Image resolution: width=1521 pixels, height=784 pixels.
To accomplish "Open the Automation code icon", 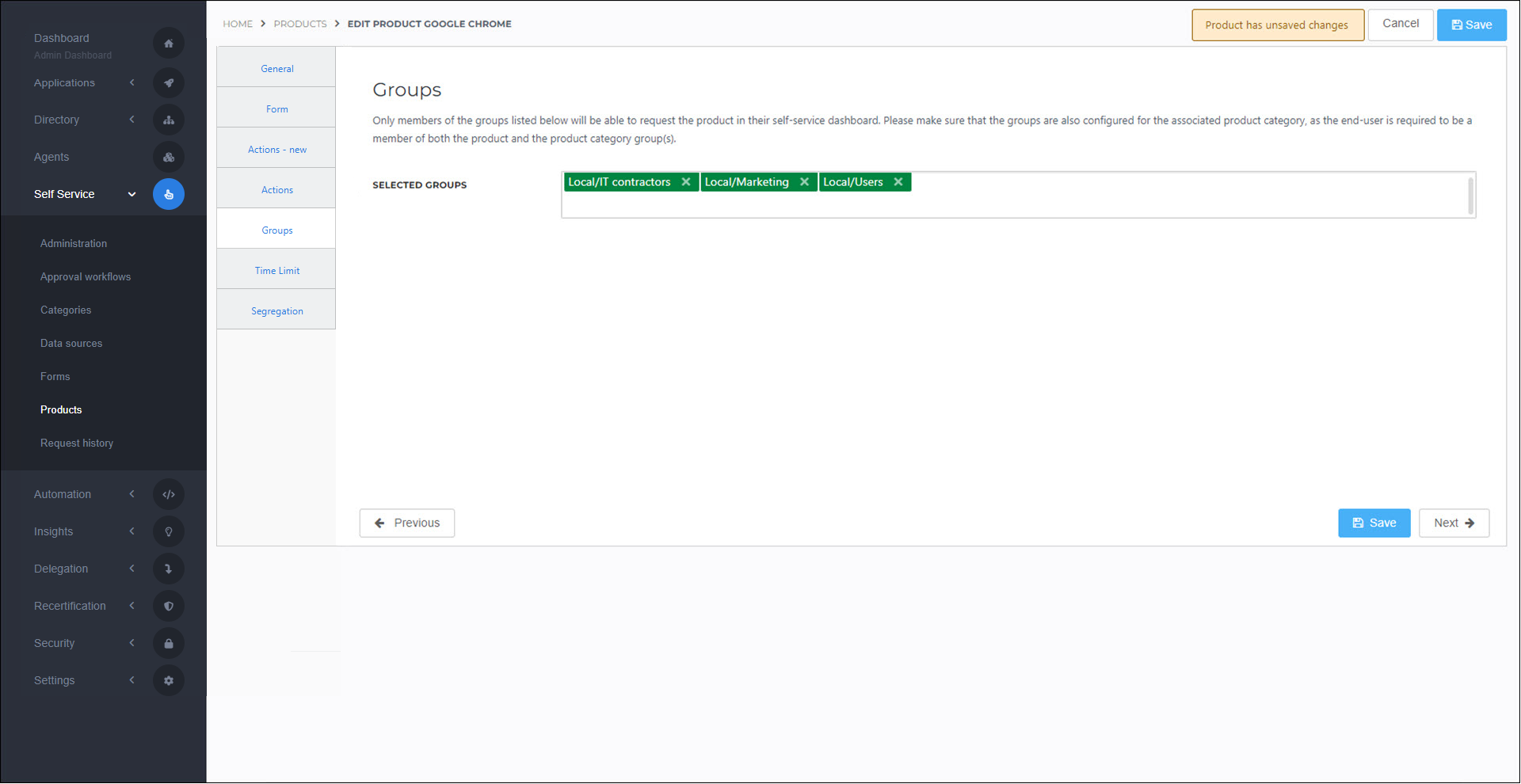I will [x=169, y=493].
